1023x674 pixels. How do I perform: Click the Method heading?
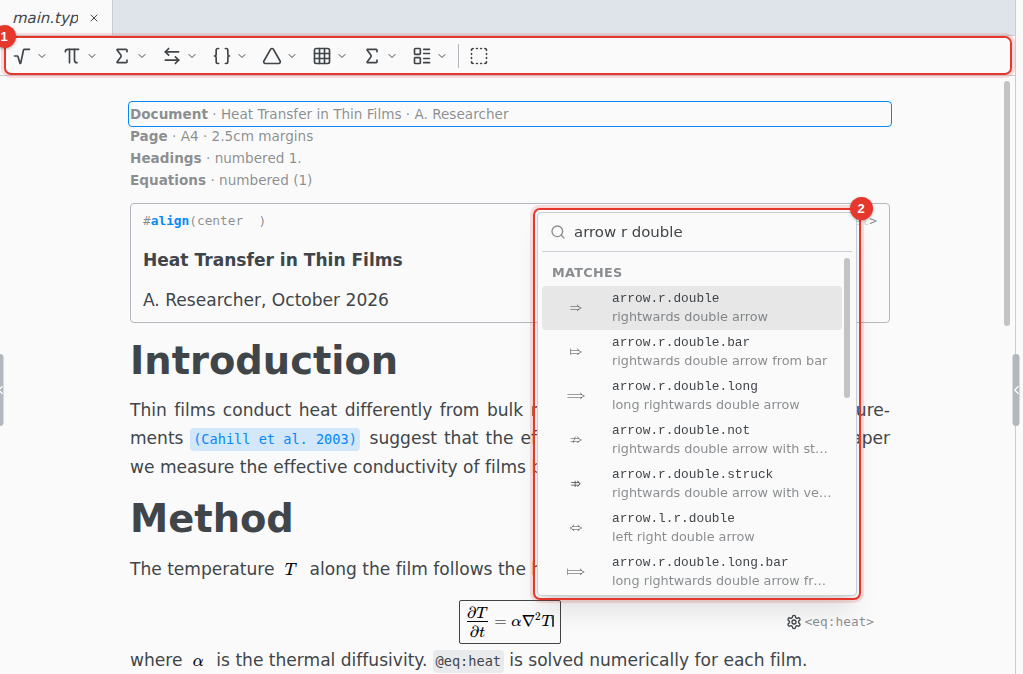click(x=211, y=518)
